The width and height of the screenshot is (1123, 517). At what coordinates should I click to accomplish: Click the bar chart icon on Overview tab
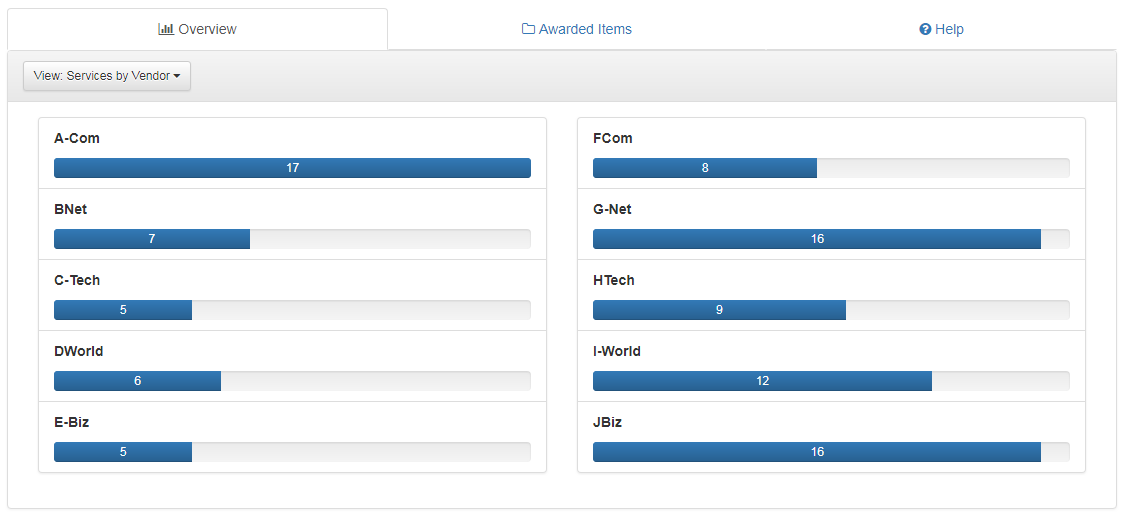coord(166,29)
